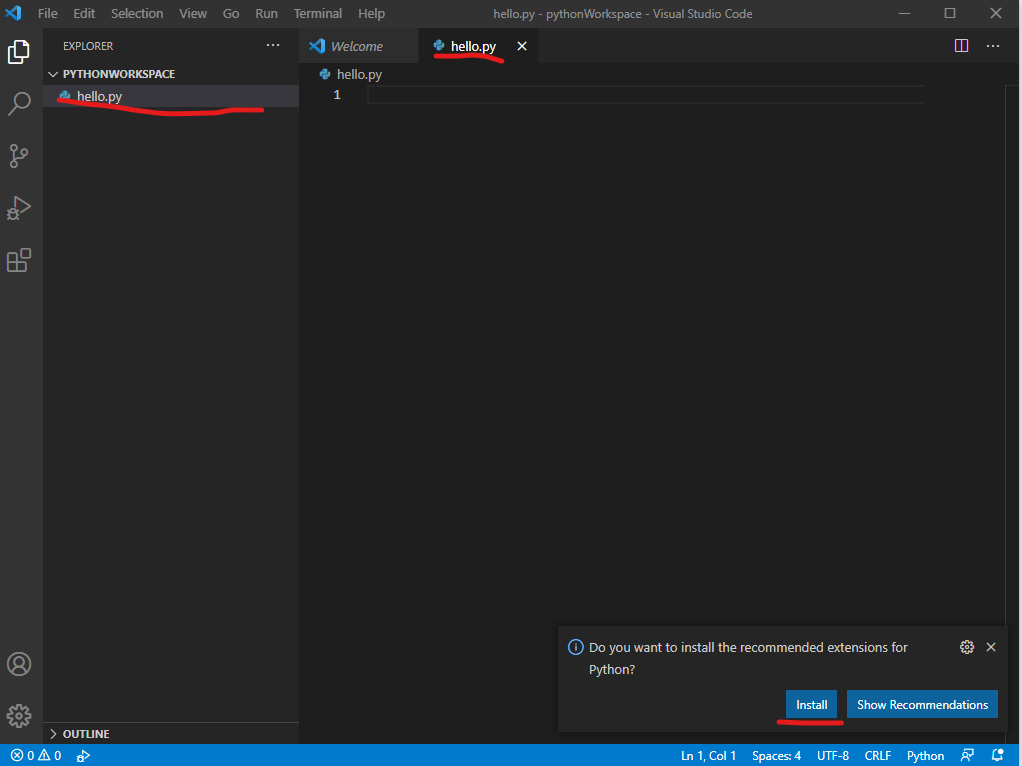Maximize the Visual Studio Code window
This screenshot has width=1022, height=766.
(x=950, y=13)
